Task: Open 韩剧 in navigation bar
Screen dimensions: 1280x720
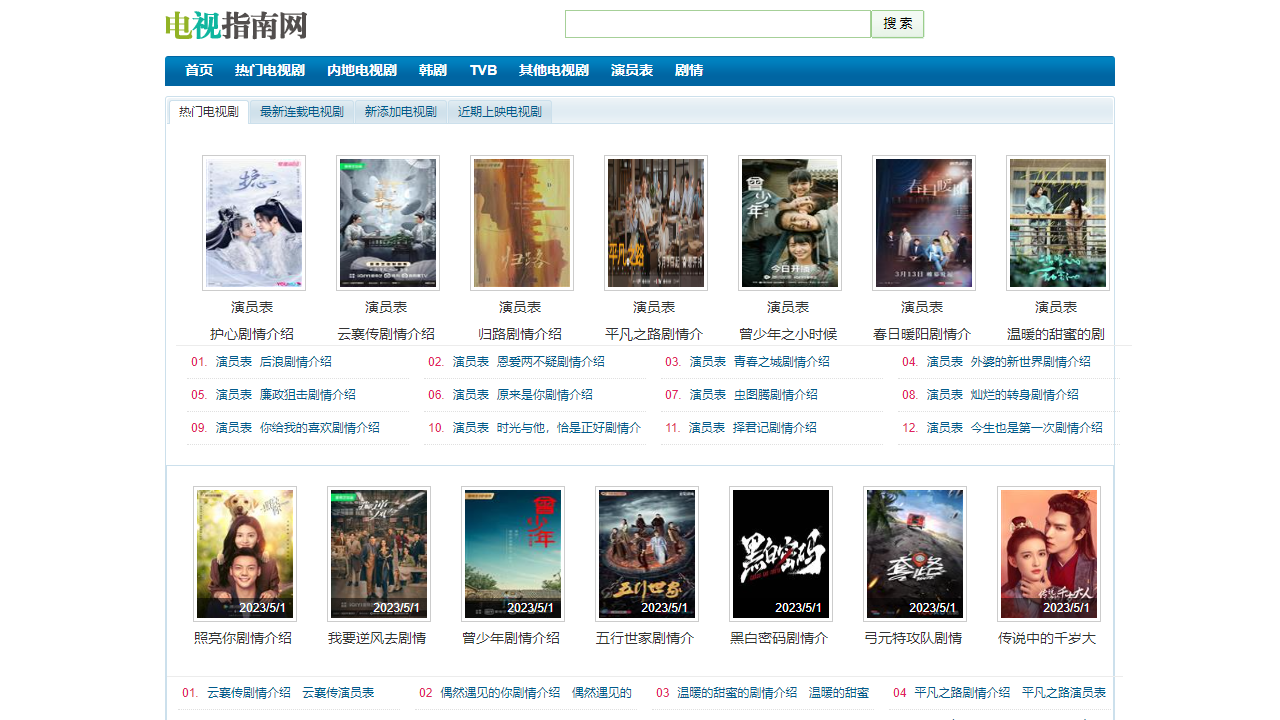Action: click(x=433, y=70)
